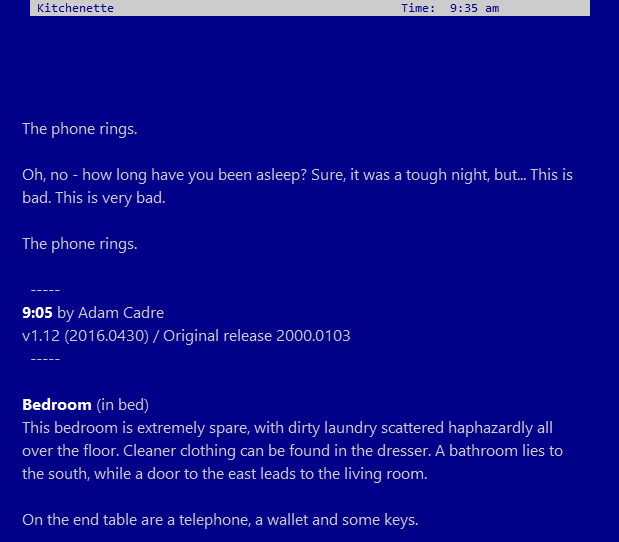This screenshot has height=542, width=619.
Task: Click the second 'The phone rings.' line
Action: pyautogui.click(x=80, y=244)
